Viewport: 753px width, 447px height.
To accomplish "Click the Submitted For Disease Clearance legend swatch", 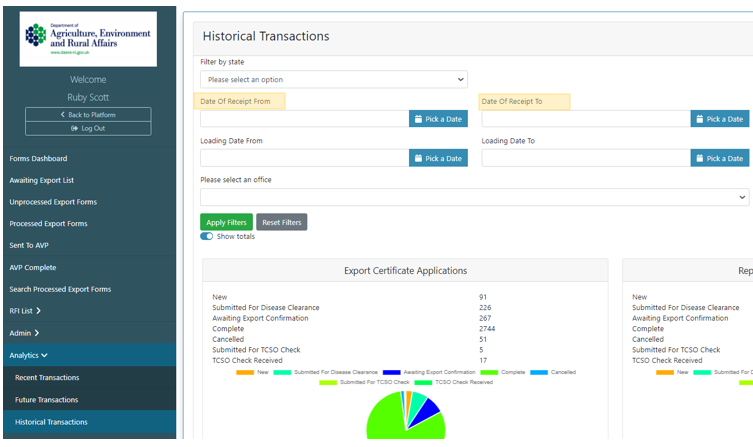I will (x=282, y=372).
